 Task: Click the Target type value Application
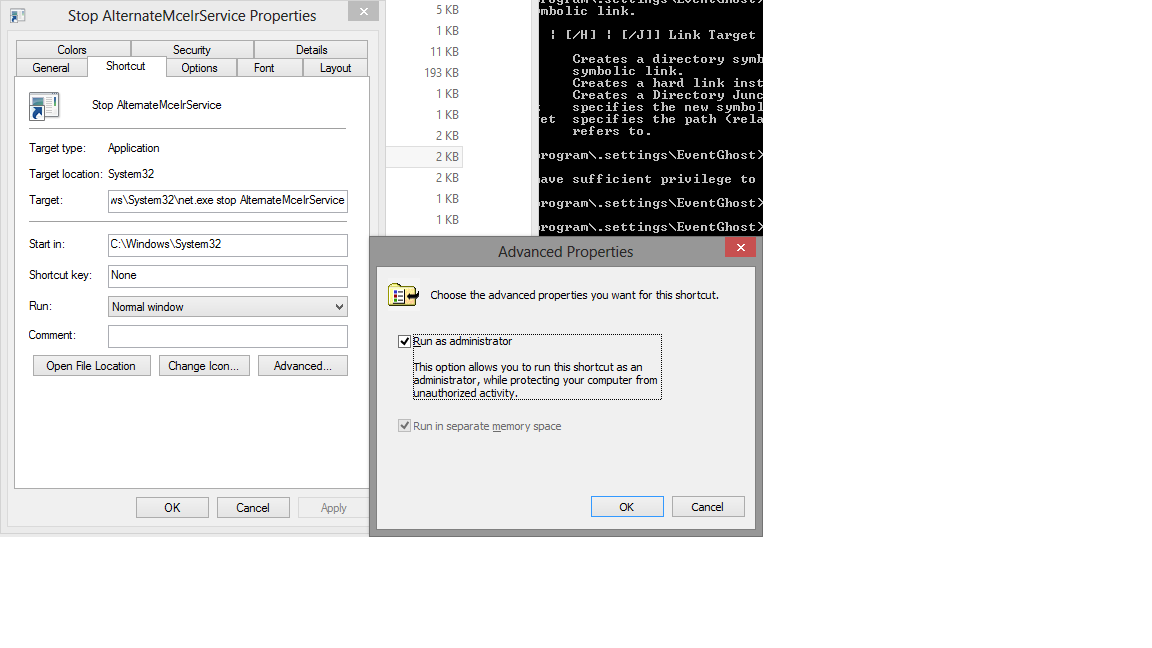134,148
